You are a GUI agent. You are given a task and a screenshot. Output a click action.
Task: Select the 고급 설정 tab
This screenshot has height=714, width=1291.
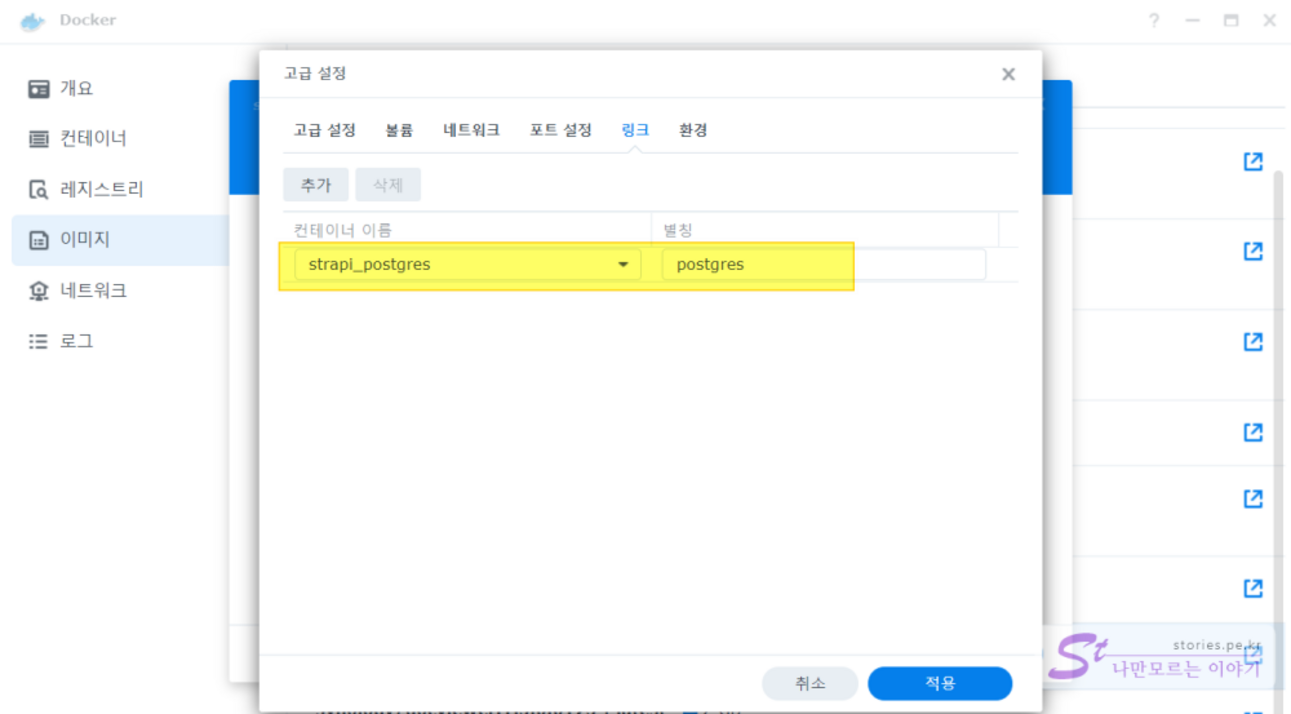324,130
